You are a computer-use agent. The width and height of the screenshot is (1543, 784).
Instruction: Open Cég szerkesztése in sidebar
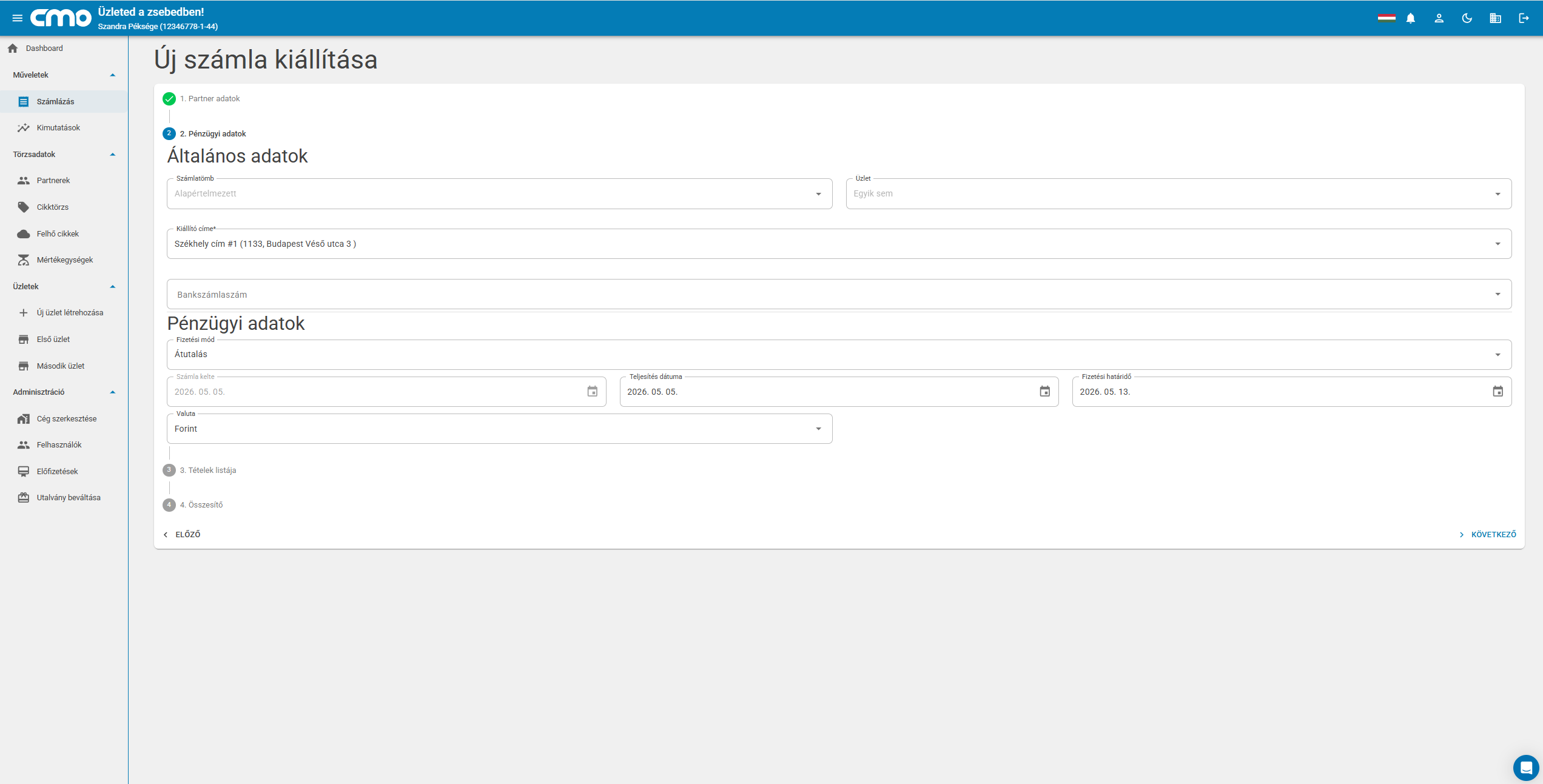click(64, 419)
